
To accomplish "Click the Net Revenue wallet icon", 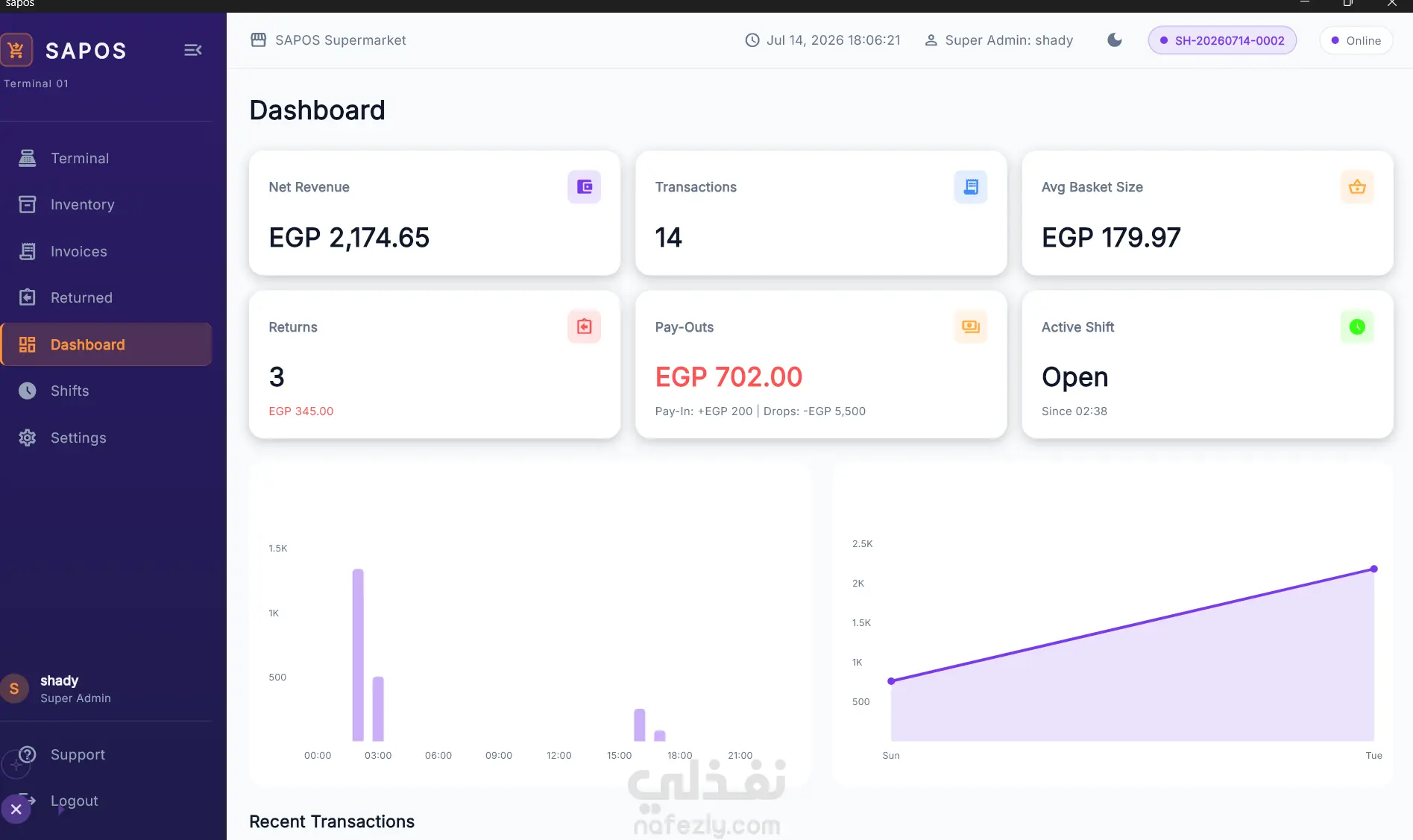I will click(585, 187).
